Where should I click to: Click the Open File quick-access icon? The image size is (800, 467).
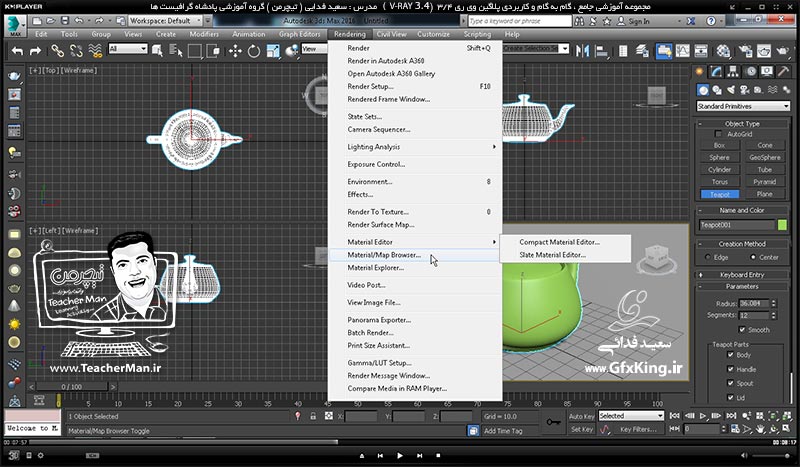pyautogui.click(x=51, y=21)
